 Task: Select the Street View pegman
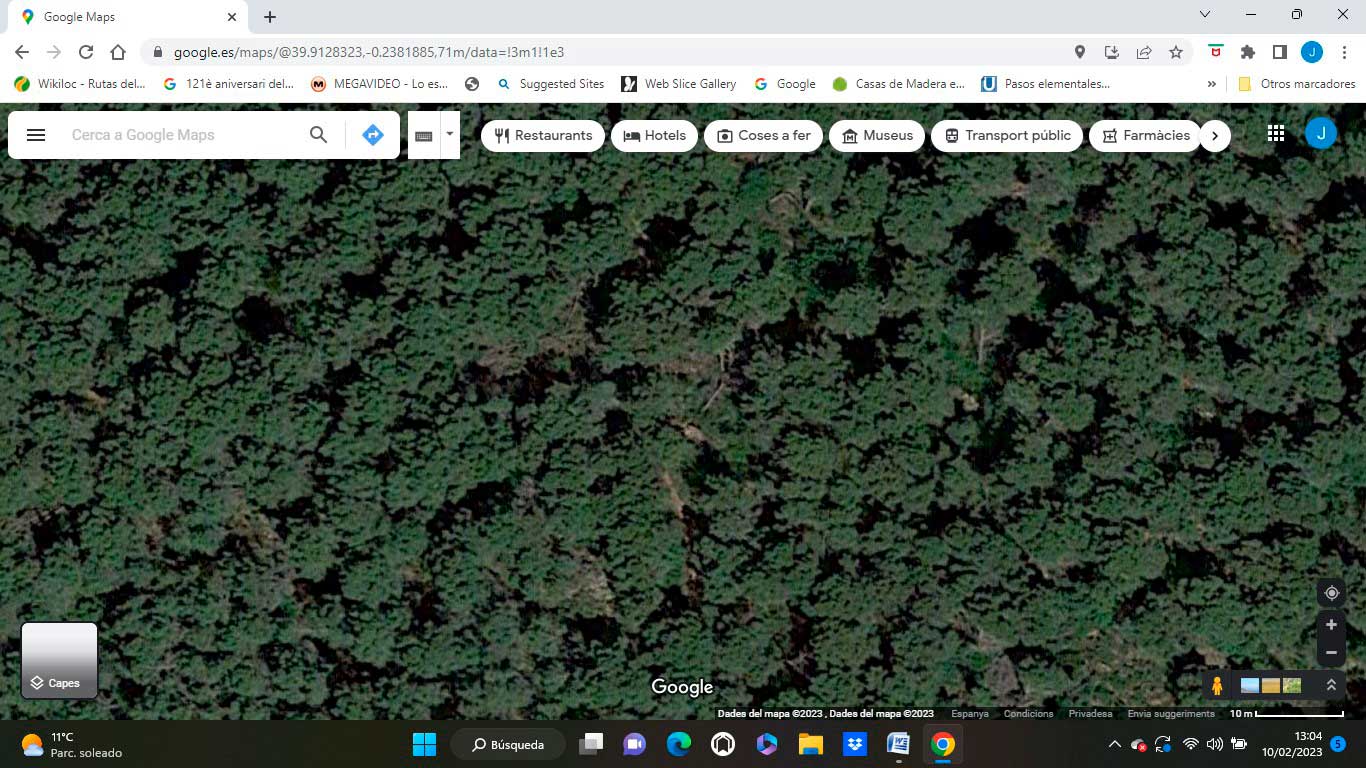(1217, 686)
